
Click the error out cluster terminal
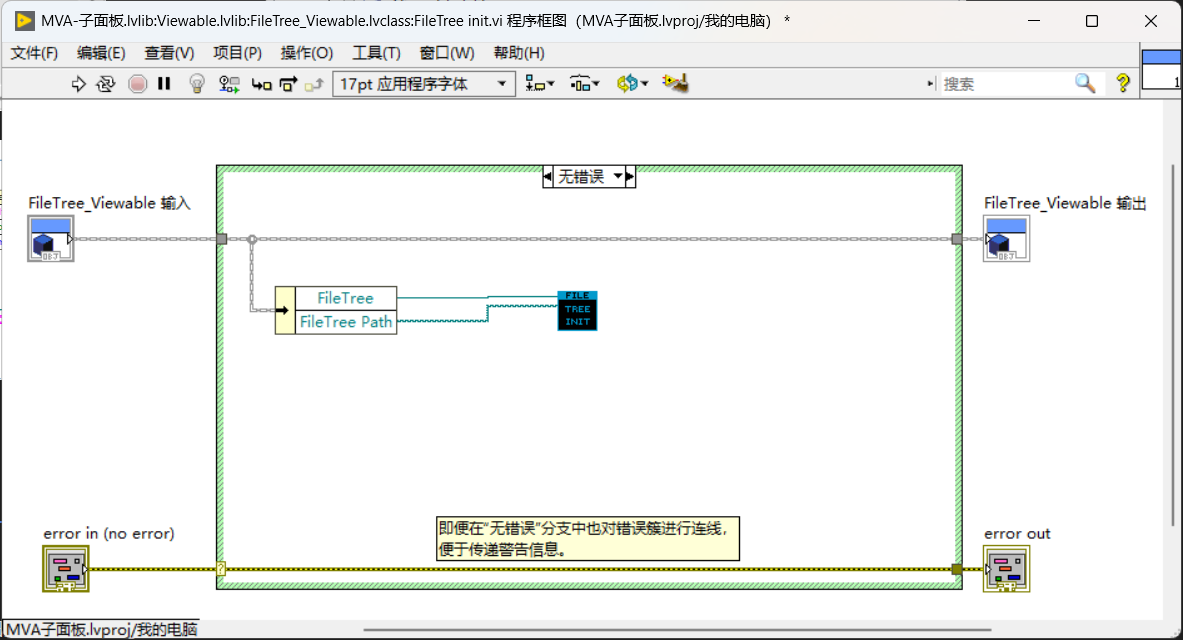(x=1006, y=569)
